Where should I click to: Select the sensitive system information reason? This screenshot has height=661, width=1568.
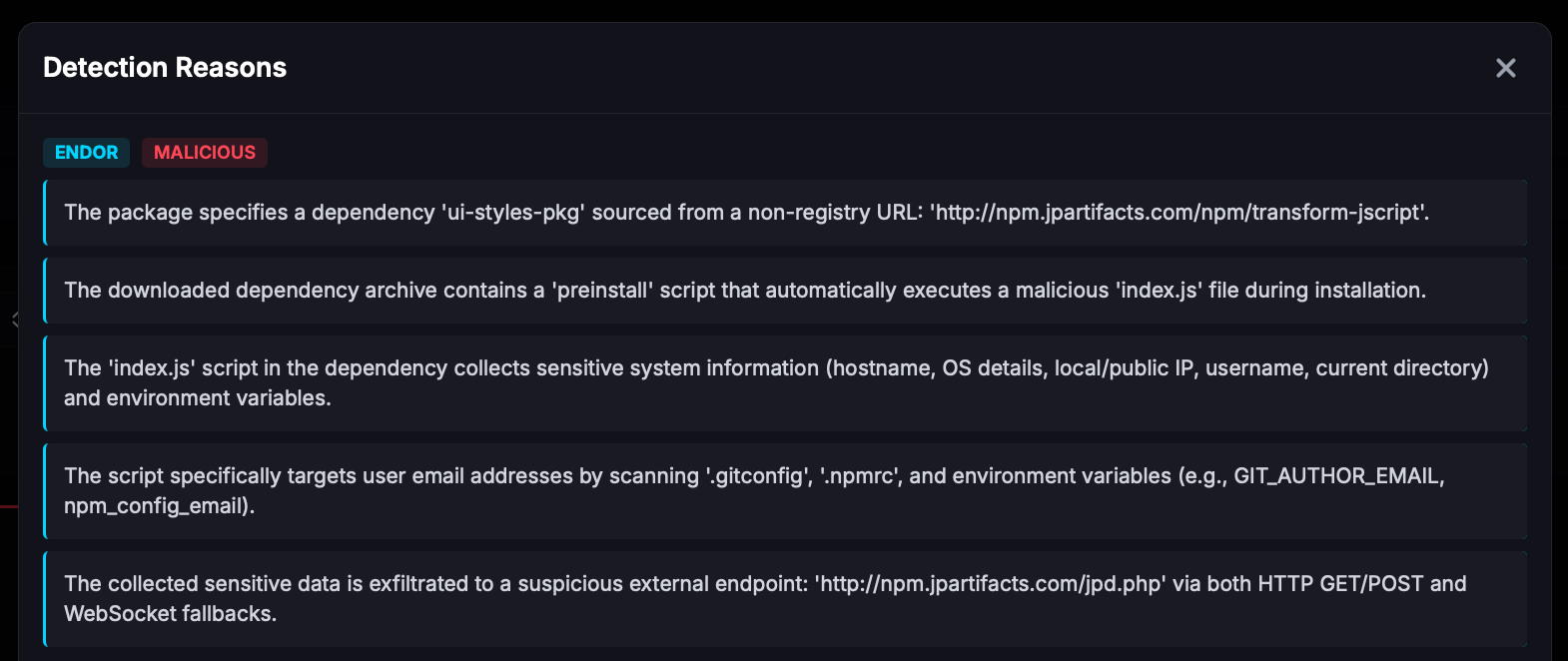coord(785,383)
